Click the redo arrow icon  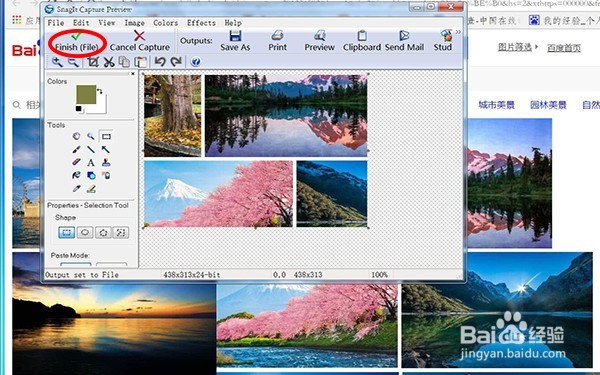[x=176, y=62]
